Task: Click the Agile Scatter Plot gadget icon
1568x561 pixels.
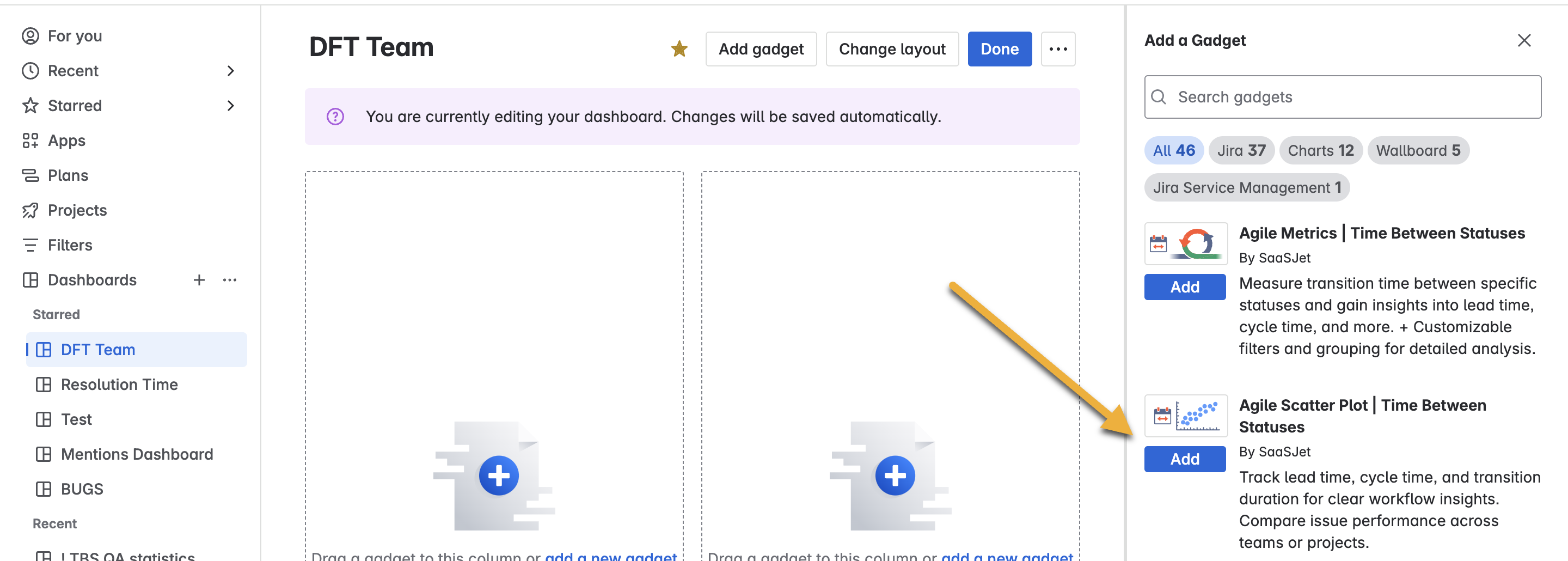Action: pyautogui.click(x=1185, y=416)
